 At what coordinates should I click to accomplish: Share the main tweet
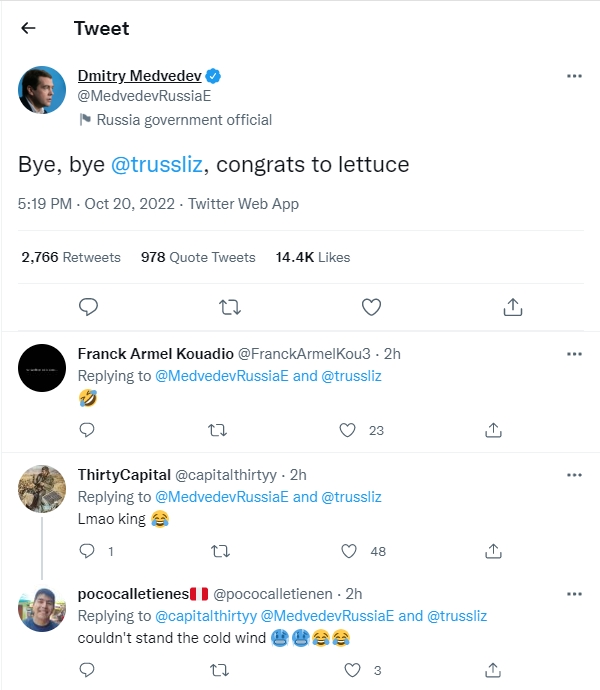click(x=512, y=306)
